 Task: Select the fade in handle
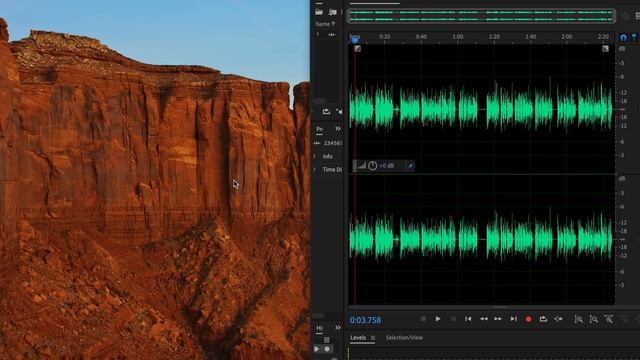point(357,49)
